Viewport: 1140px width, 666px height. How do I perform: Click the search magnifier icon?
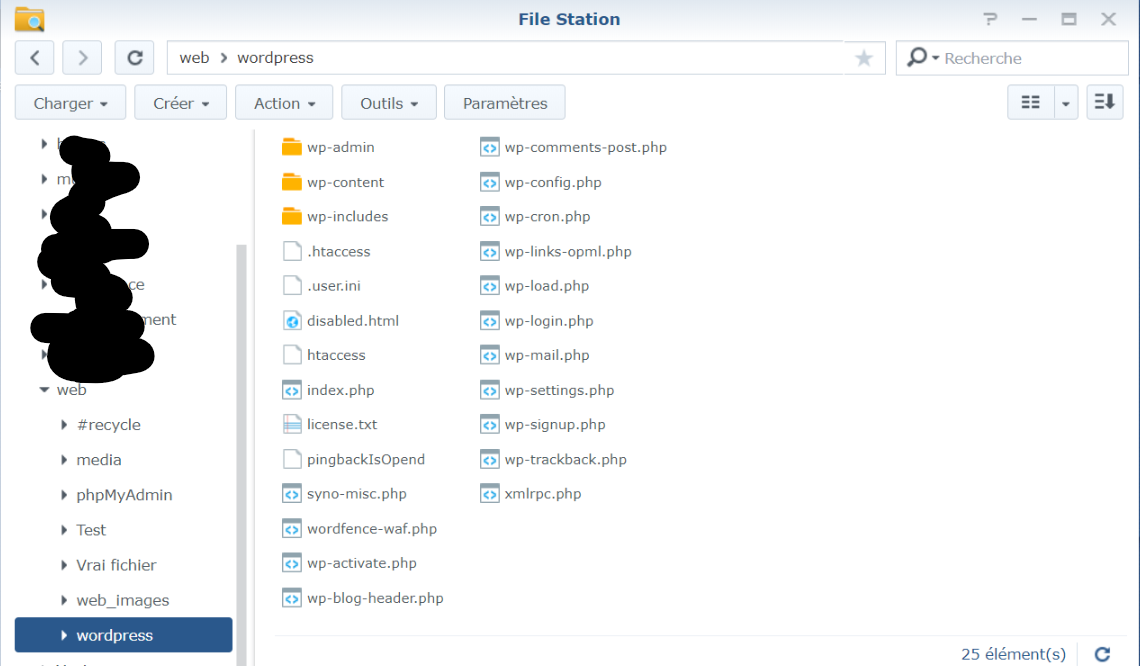click(x=918, y=57)
